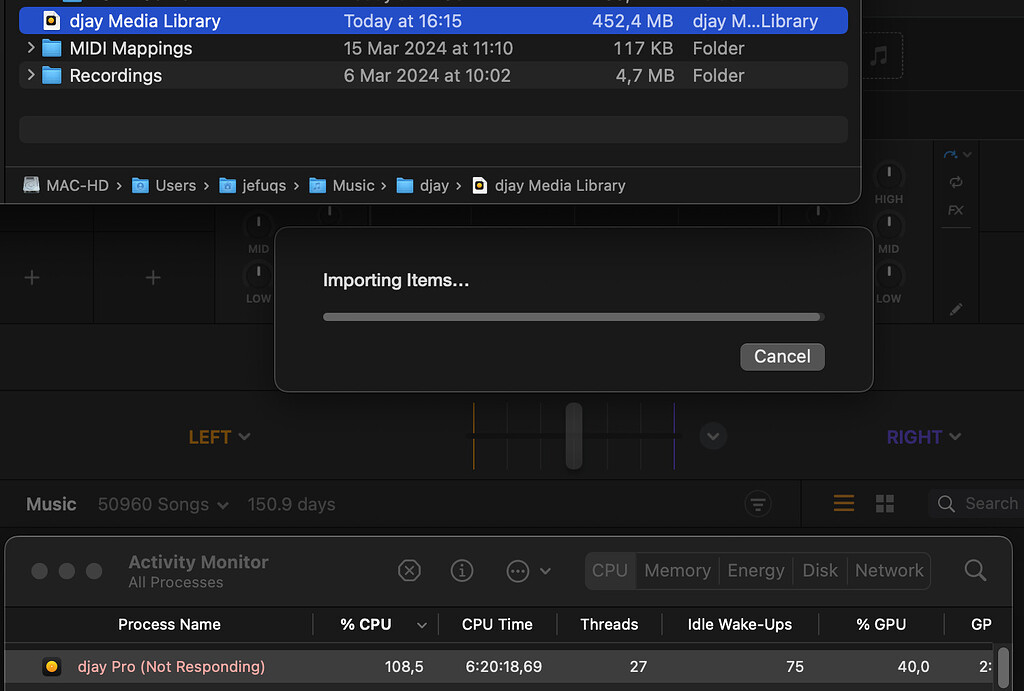Switch to the Memory tab in Activity Monitor
The image size is (1024, 691).
[x=677, y=570]
